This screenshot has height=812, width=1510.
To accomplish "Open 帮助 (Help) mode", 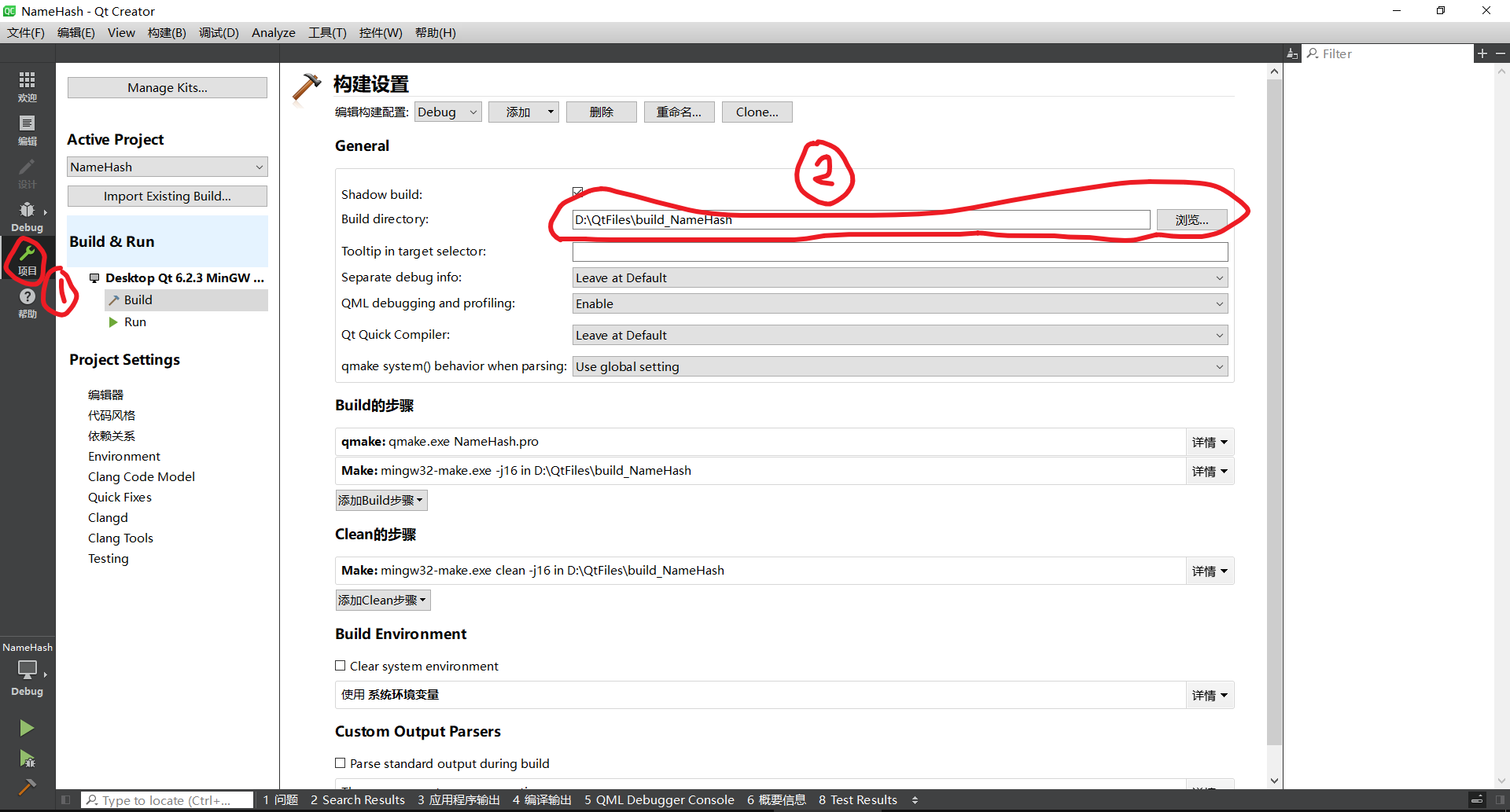I will 28,304.
